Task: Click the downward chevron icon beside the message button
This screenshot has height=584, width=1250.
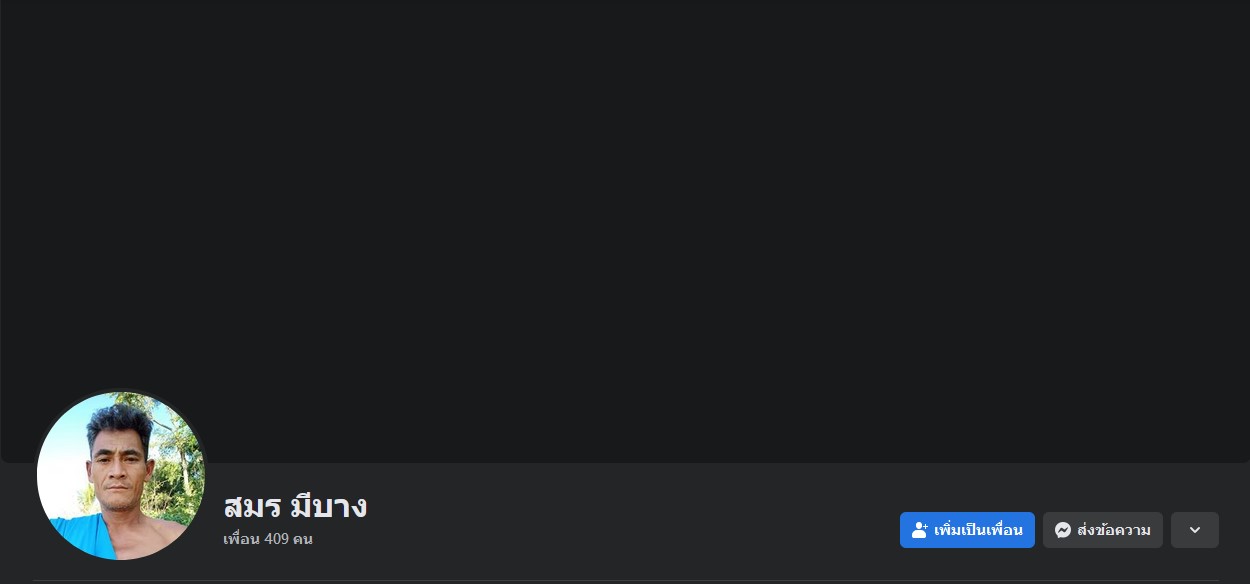Action: tap(1195, 530)
